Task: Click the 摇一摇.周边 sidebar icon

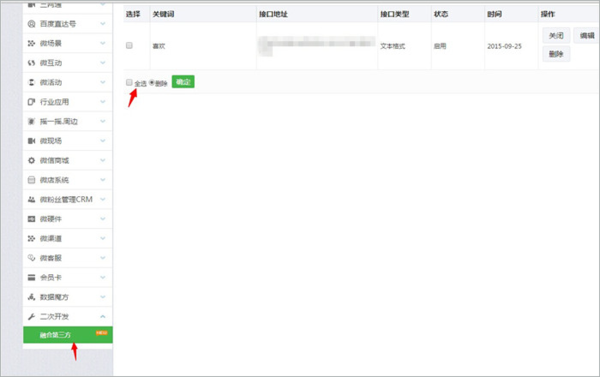Action: pos(31,122)
